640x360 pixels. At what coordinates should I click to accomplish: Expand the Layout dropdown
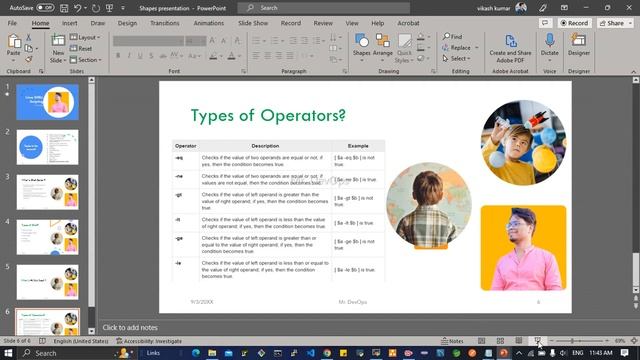[x=85, y=37]
